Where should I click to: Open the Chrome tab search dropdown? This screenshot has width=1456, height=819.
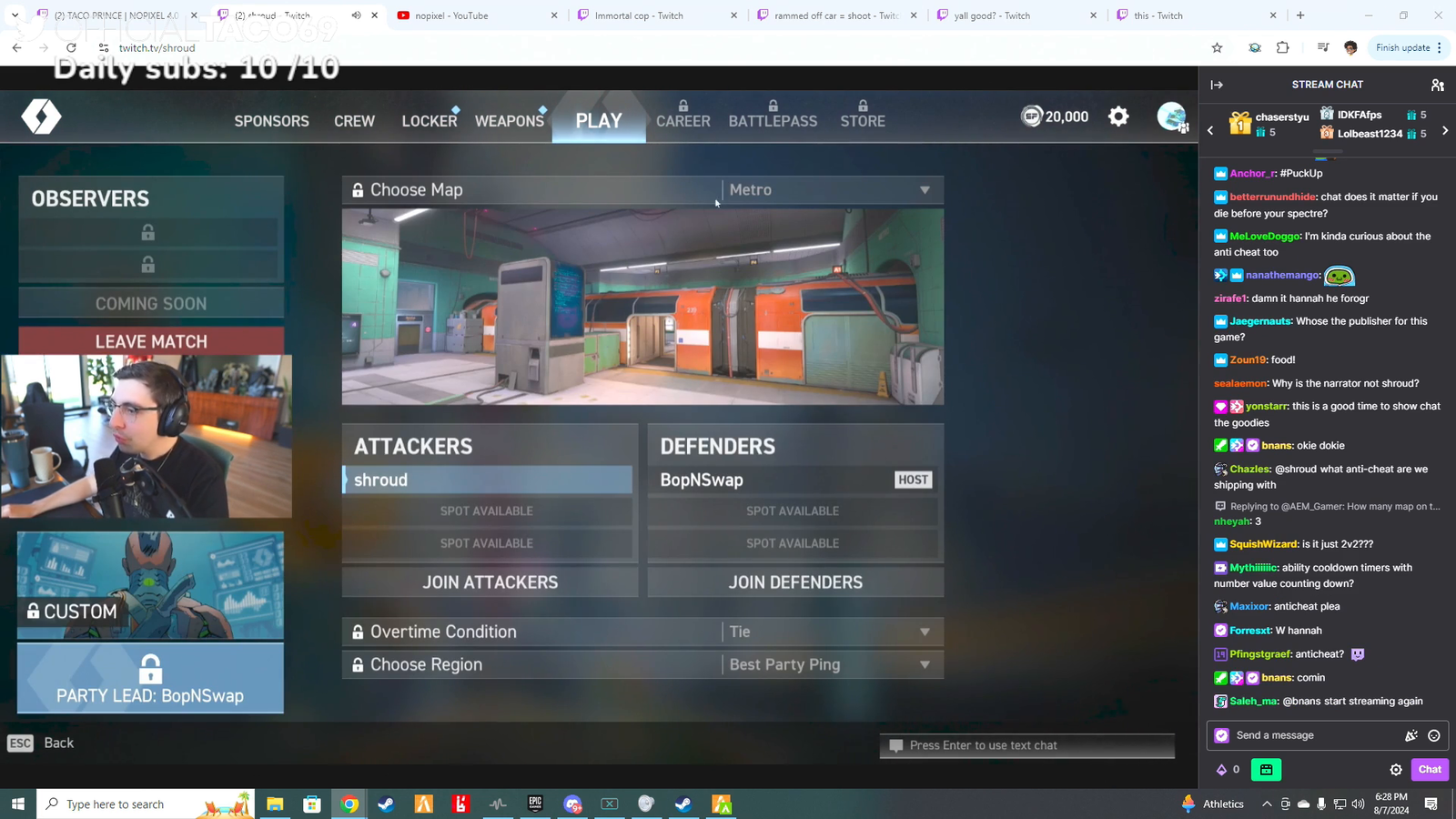pyautogui.click(x=15, y=15)
